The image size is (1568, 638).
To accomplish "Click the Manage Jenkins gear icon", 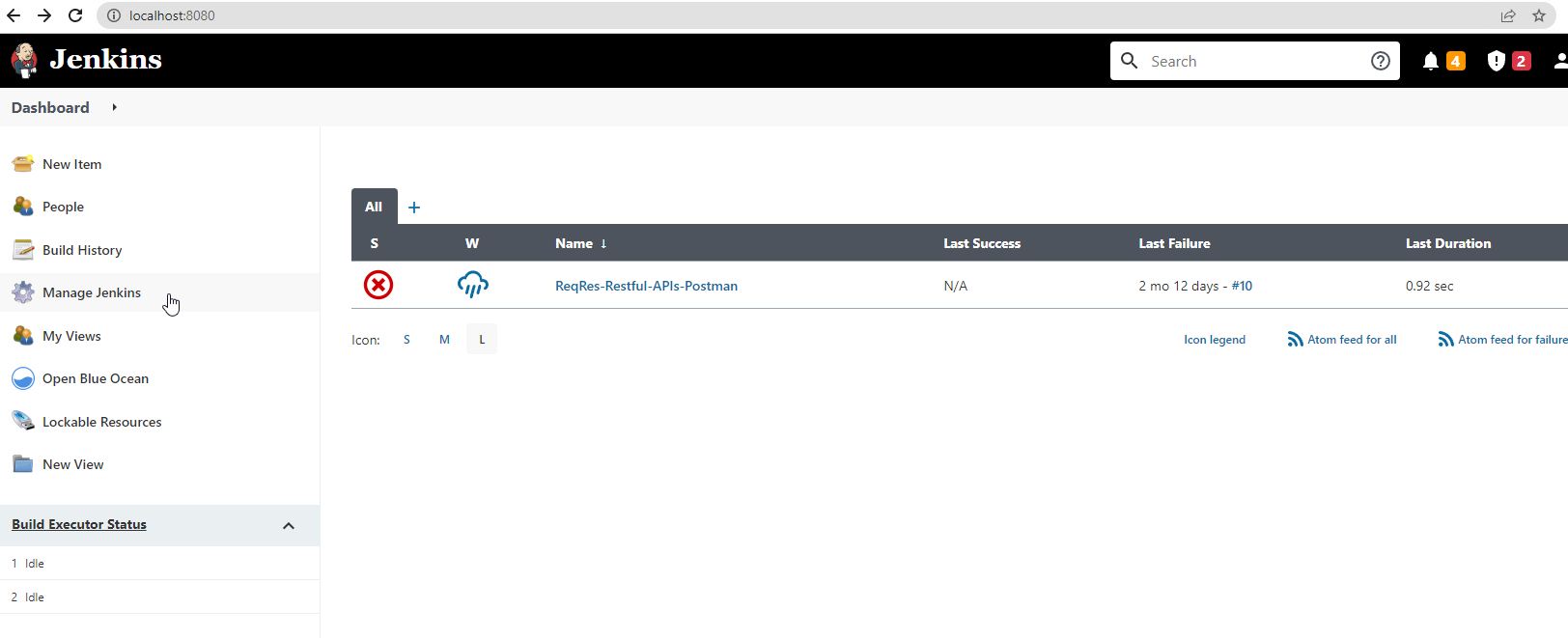I will coord(23,292).
